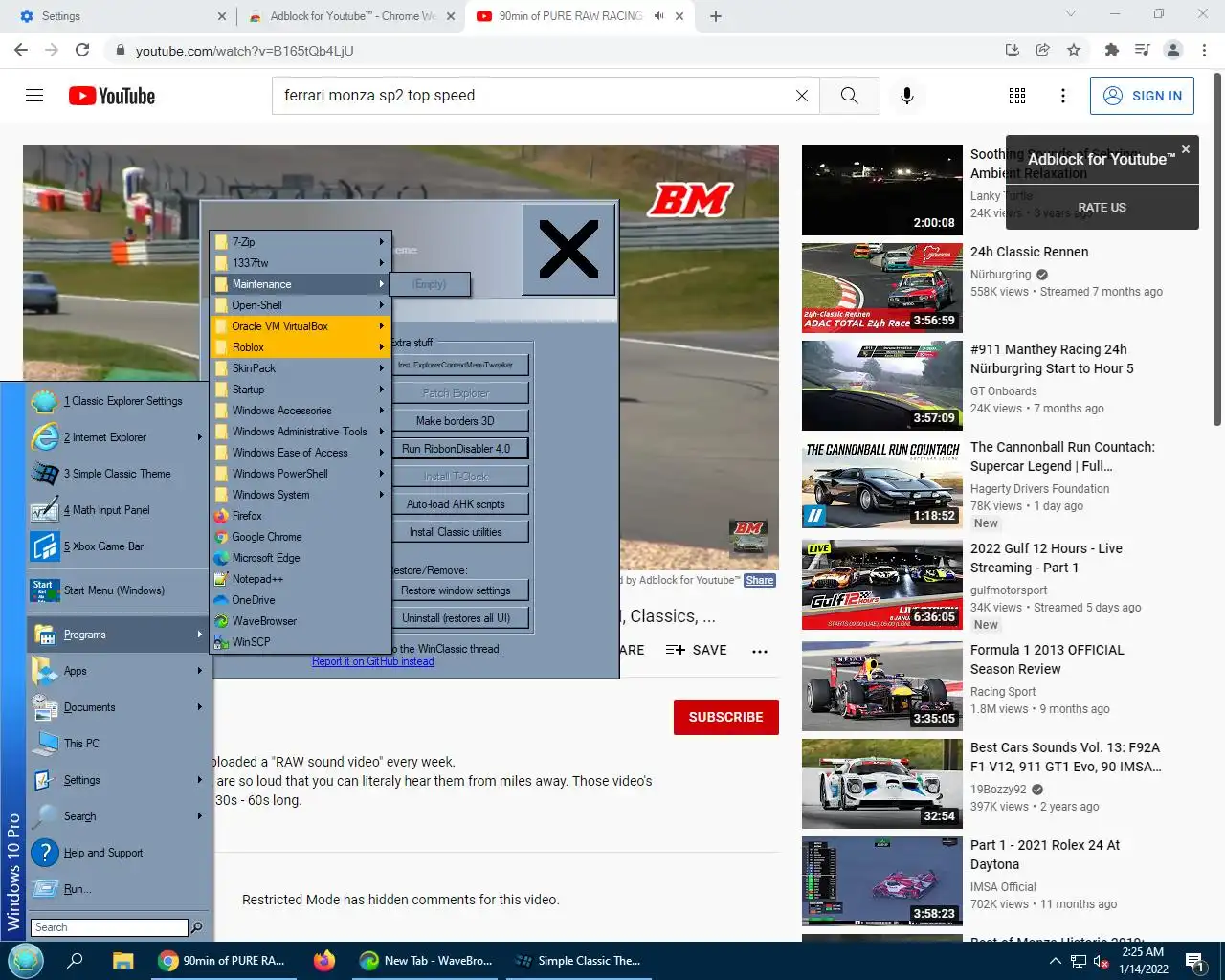Open the YouTube apps grid icon
Image resolution: width=1225 pixels, height=980 pixels.
(1017, 96)
